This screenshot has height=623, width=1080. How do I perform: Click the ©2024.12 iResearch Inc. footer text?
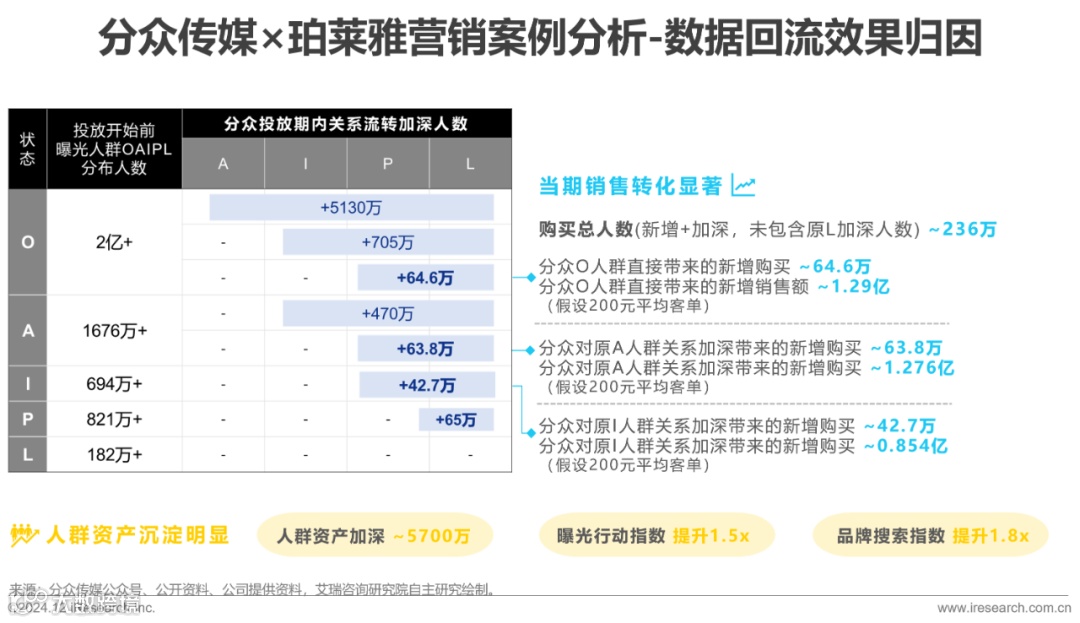tap(81, 607)
